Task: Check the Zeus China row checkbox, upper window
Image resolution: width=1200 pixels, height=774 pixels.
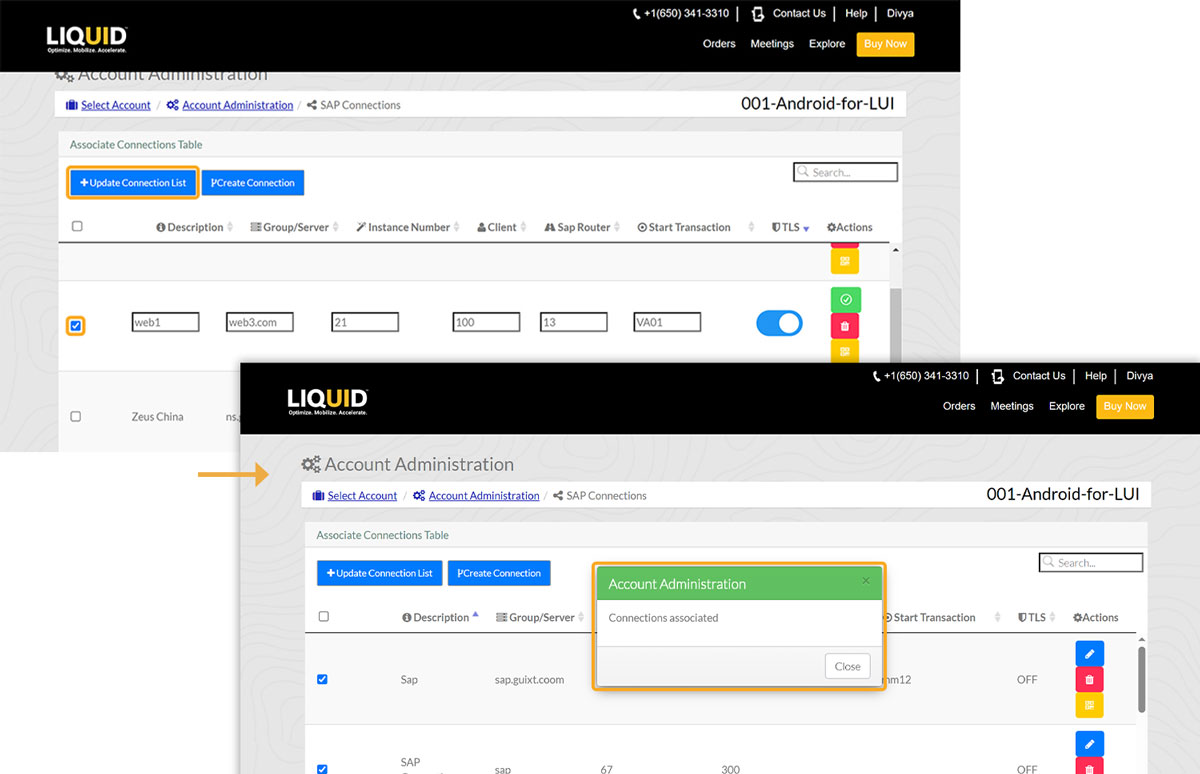Action: (76, 416)
